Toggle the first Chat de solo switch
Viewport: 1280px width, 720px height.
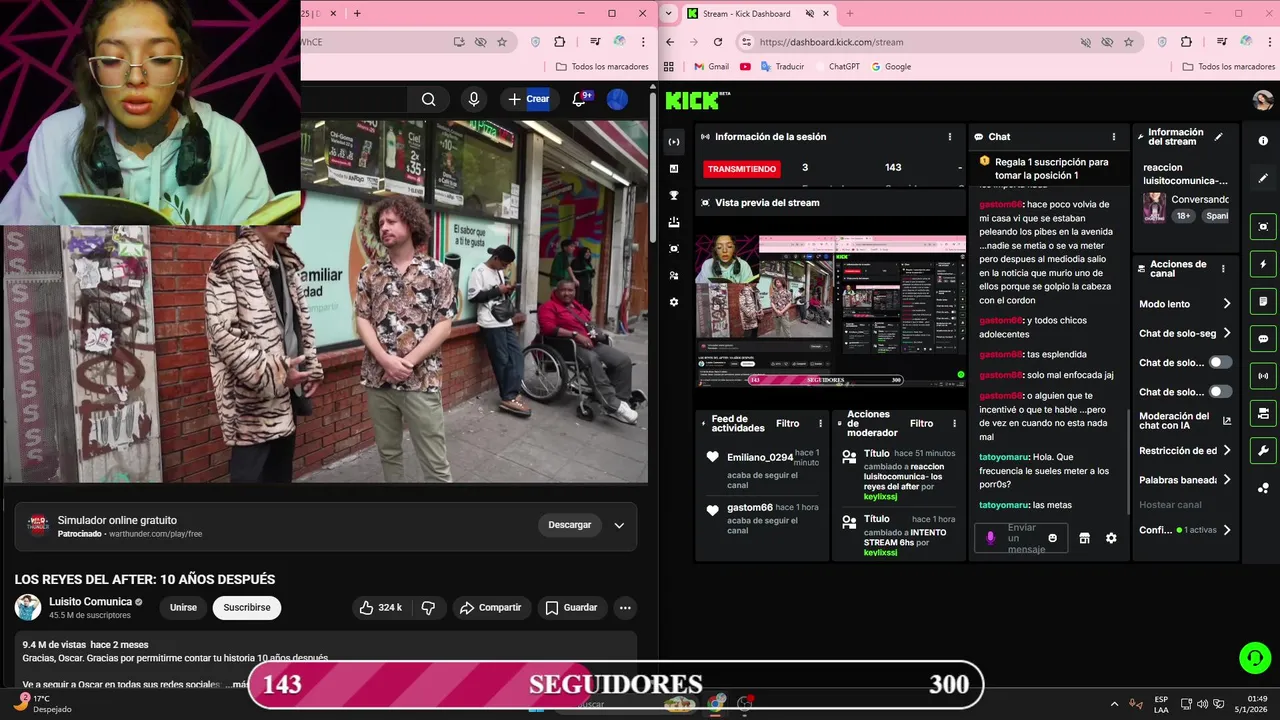tap(1220, 362)
